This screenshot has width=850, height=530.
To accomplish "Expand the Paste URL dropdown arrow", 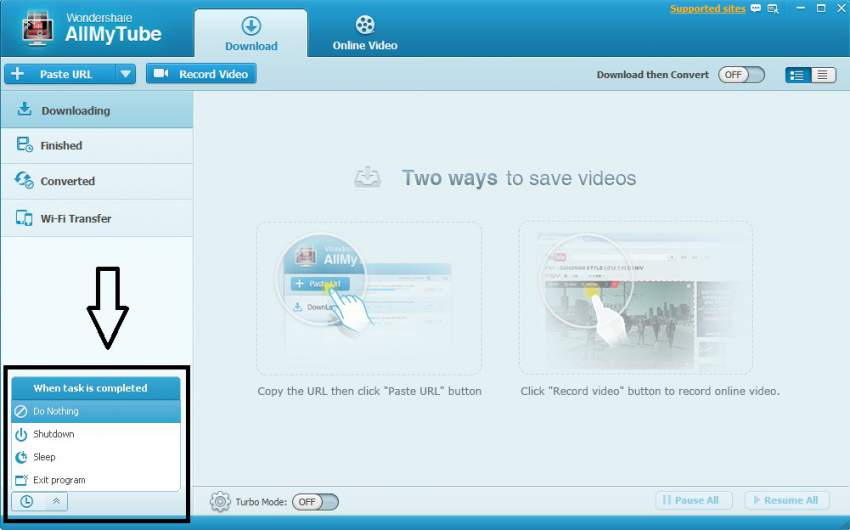I will 126,74.
